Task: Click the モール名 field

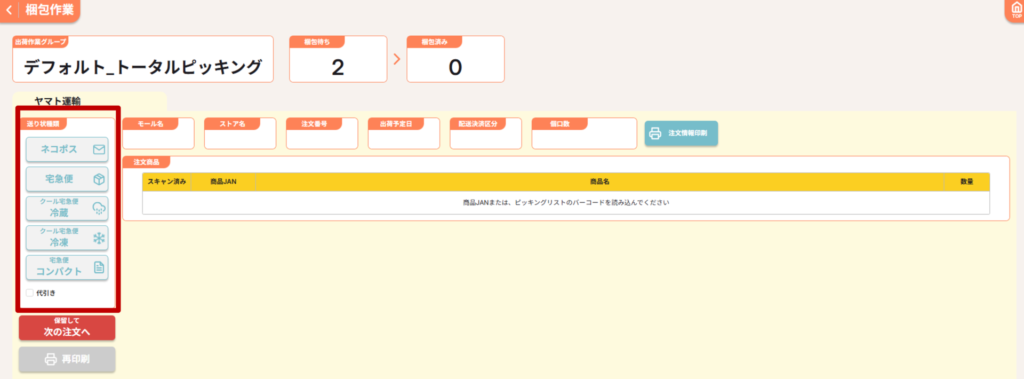Action: click(159, 134)
